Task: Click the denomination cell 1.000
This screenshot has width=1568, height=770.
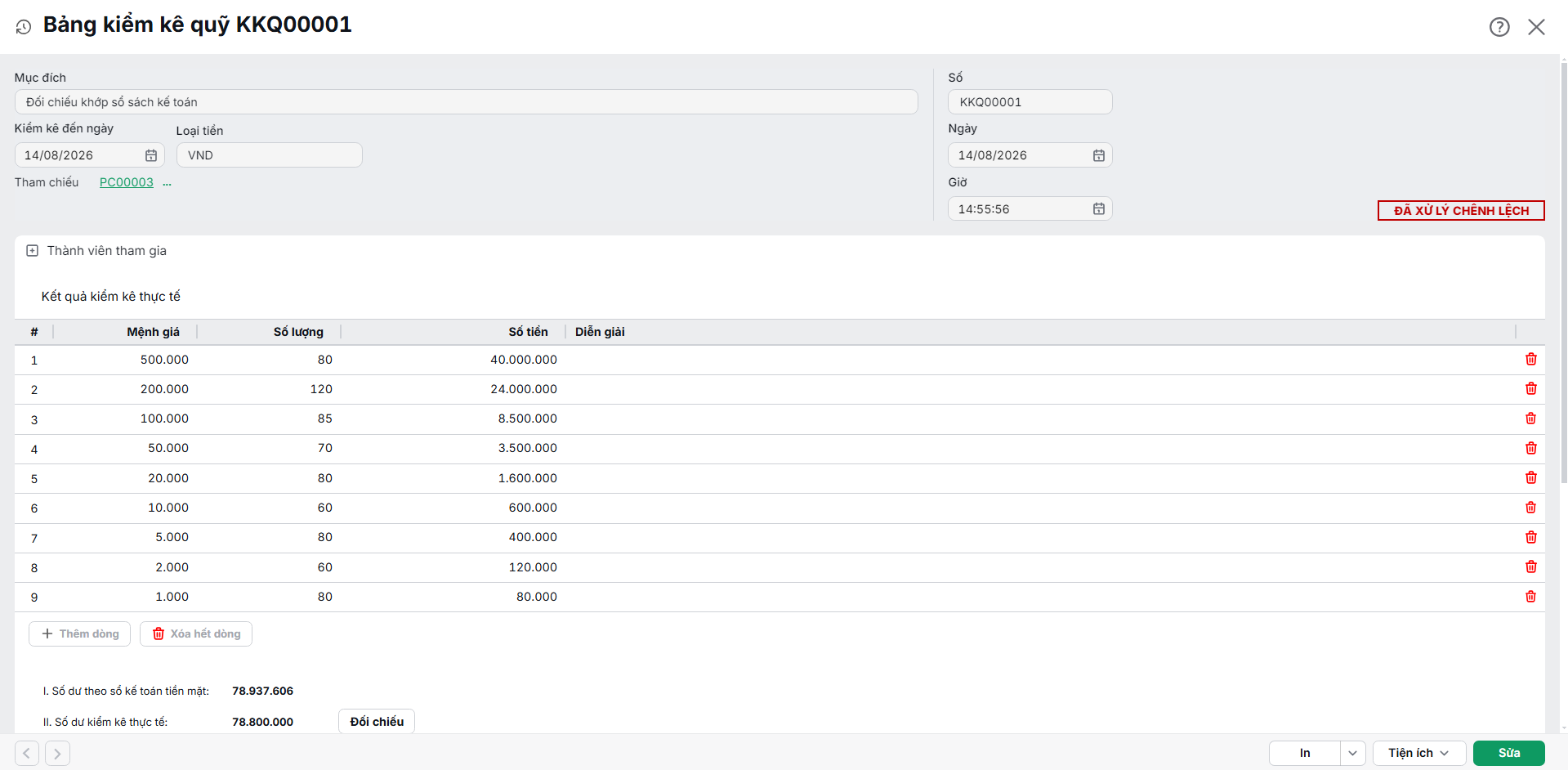Action: (x=172, y=597)
